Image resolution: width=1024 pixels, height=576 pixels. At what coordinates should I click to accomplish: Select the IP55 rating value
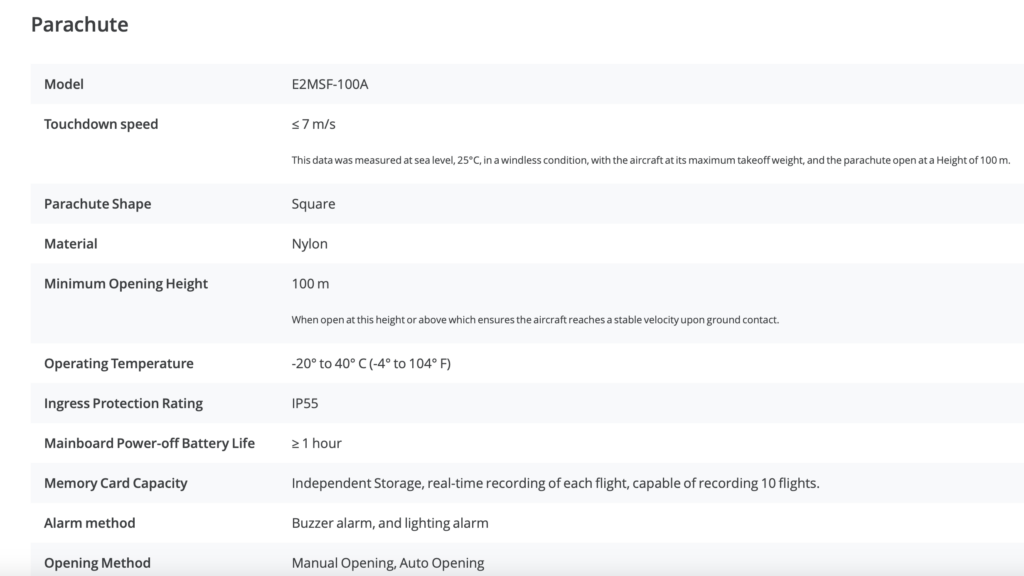(305, 403)
